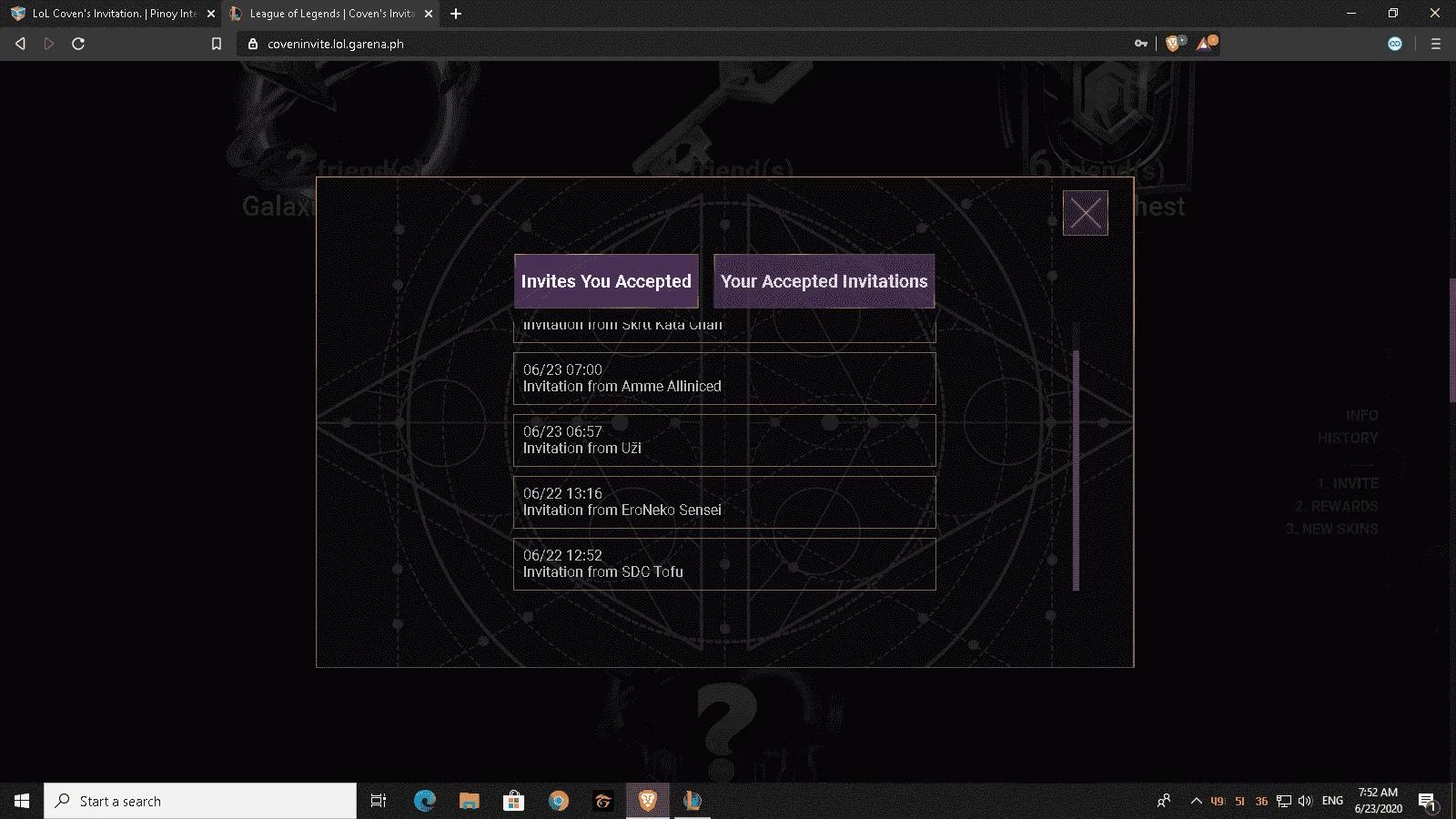Bookmark this page using bookmark icon
This screenshot has width=1456, height=819.
(217, 44)
